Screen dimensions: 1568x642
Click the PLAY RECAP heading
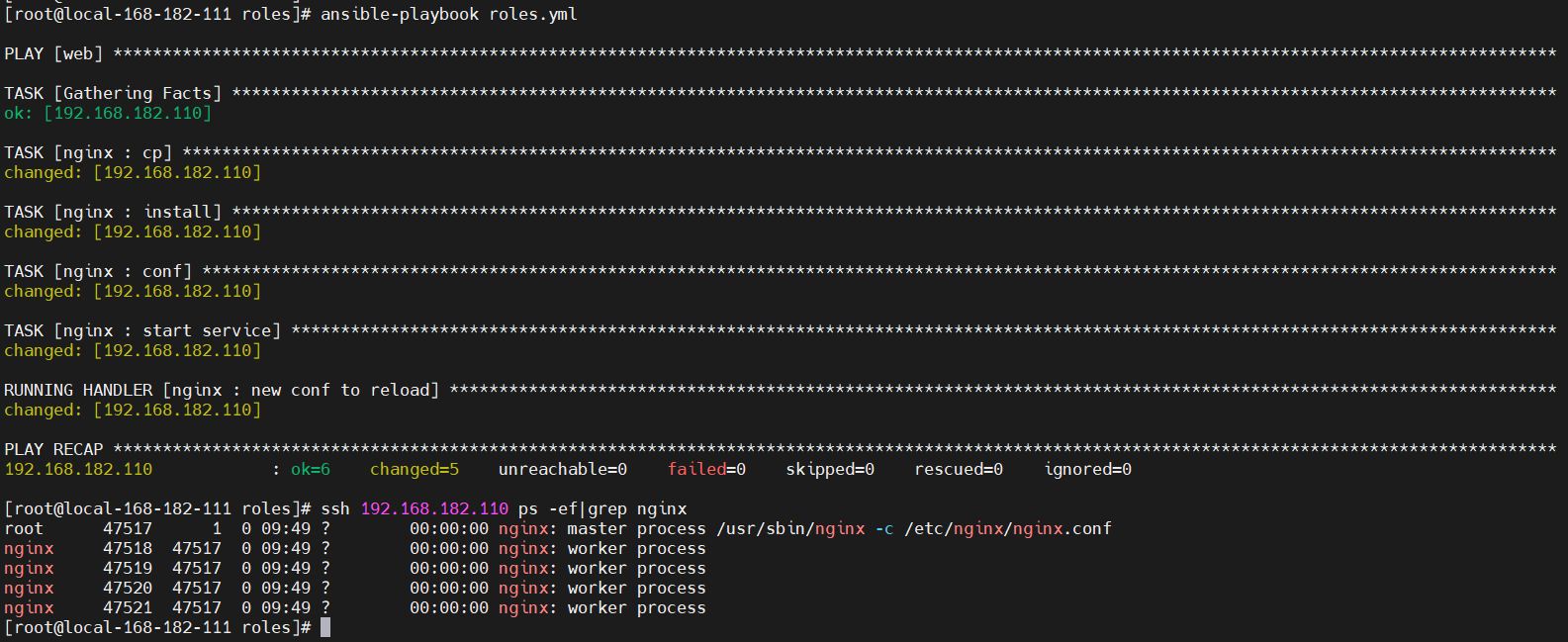click(x=53, y=449)
